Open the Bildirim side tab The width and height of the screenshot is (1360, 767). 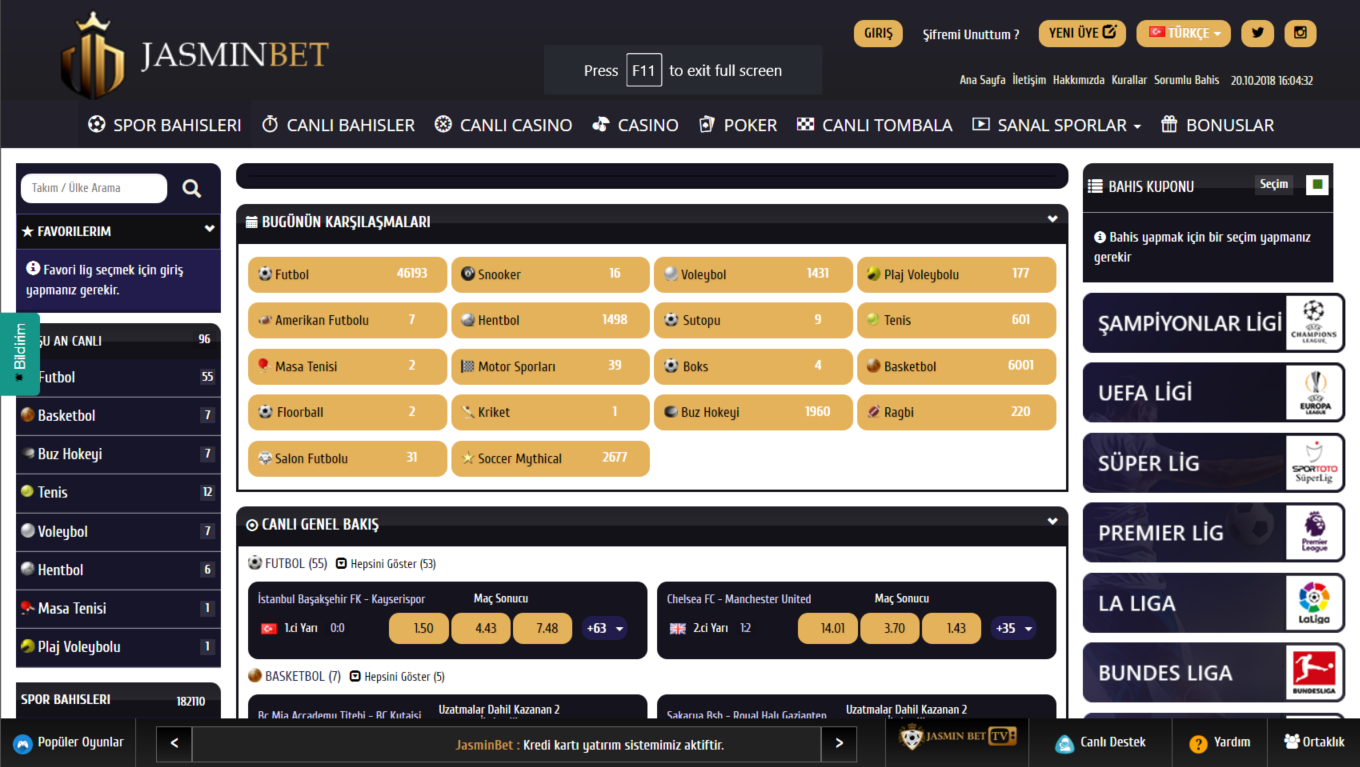(20, 354)
